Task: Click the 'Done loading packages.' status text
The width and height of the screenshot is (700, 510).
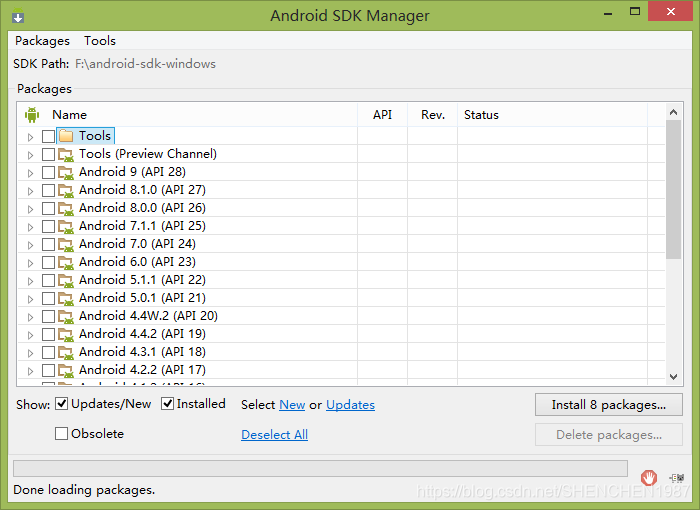Action: pyautogui.click(x=84, y=490)
